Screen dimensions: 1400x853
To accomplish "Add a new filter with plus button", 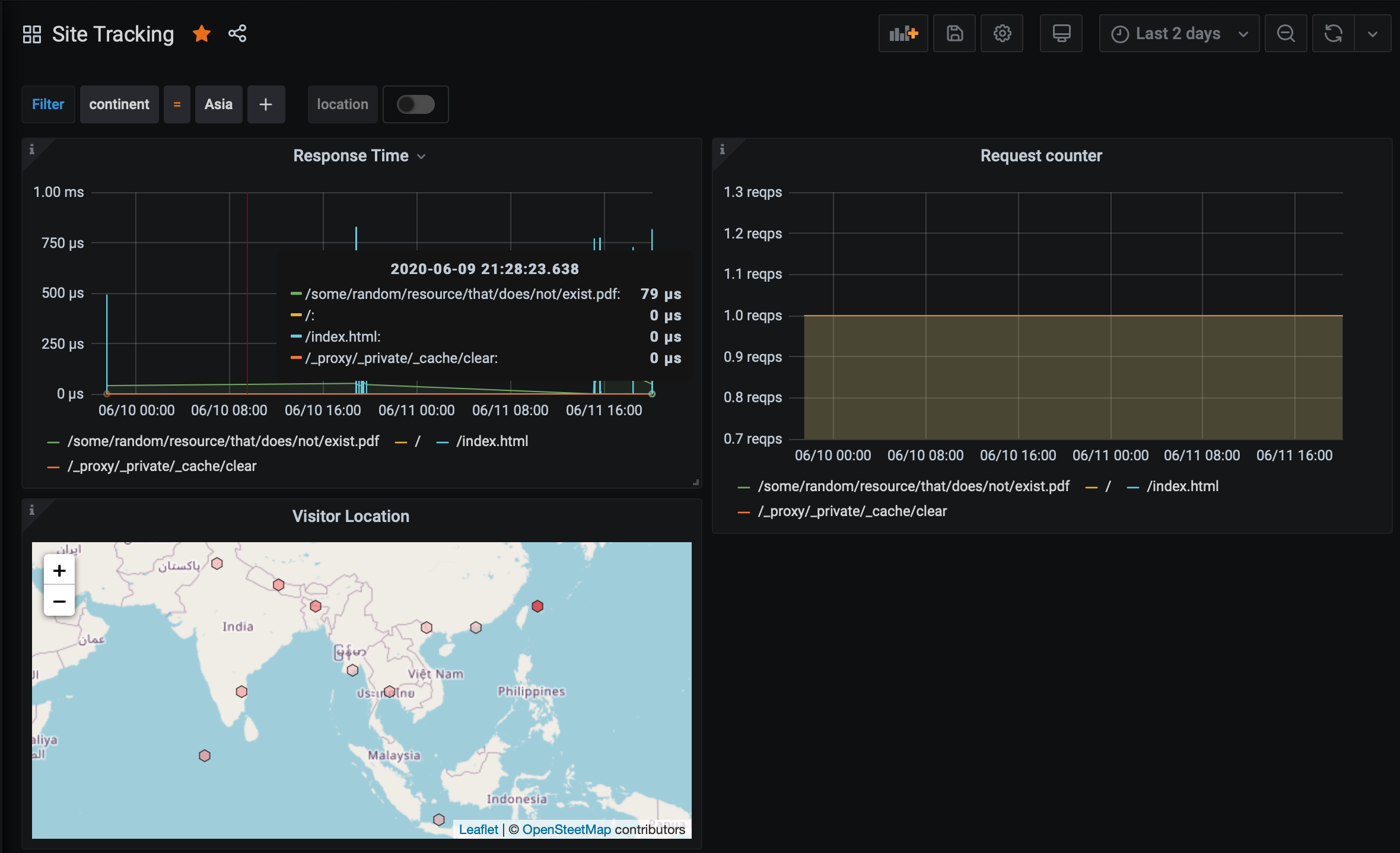I will (x=266, y=104).
